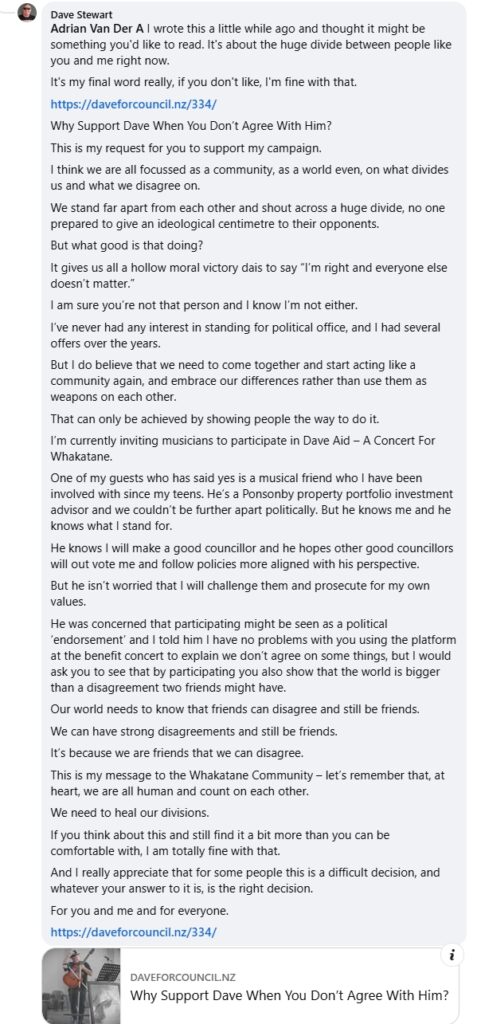Open the link preview card article title
This screenshot has width=477, height=1024.
(289, 995)
